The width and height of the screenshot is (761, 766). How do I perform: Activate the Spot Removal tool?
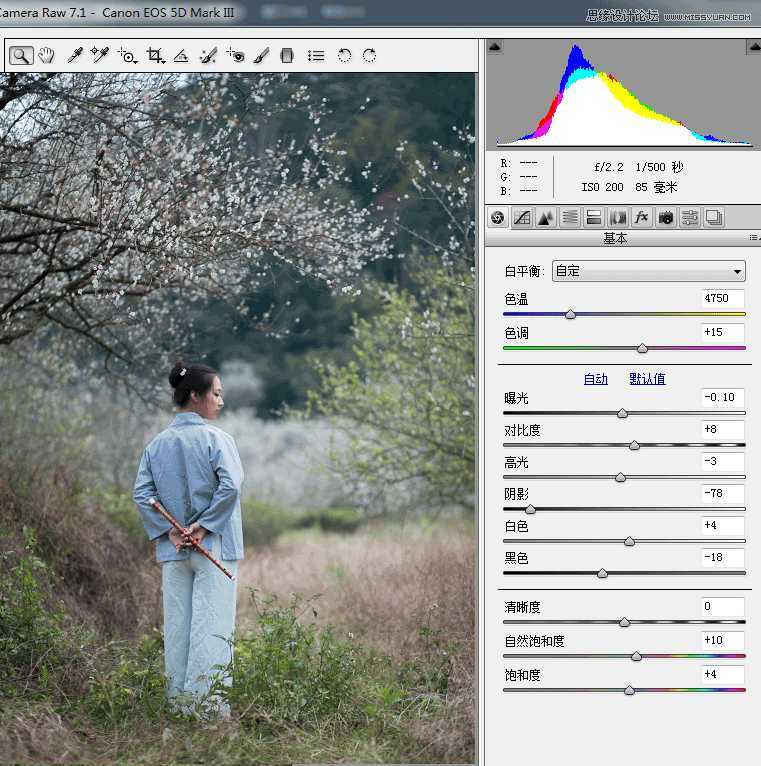click(208, 56)
